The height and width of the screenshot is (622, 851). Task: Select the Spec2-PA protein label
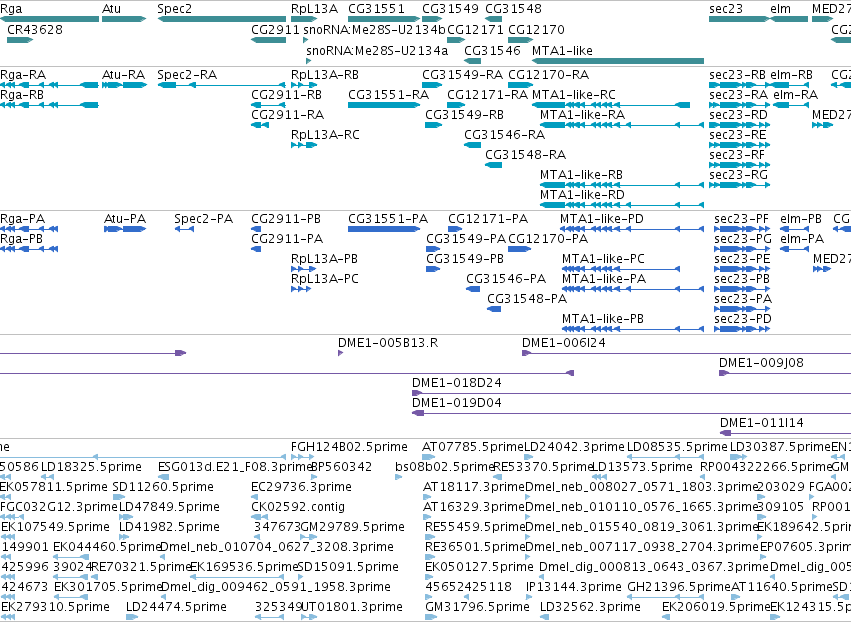[204, 219]
